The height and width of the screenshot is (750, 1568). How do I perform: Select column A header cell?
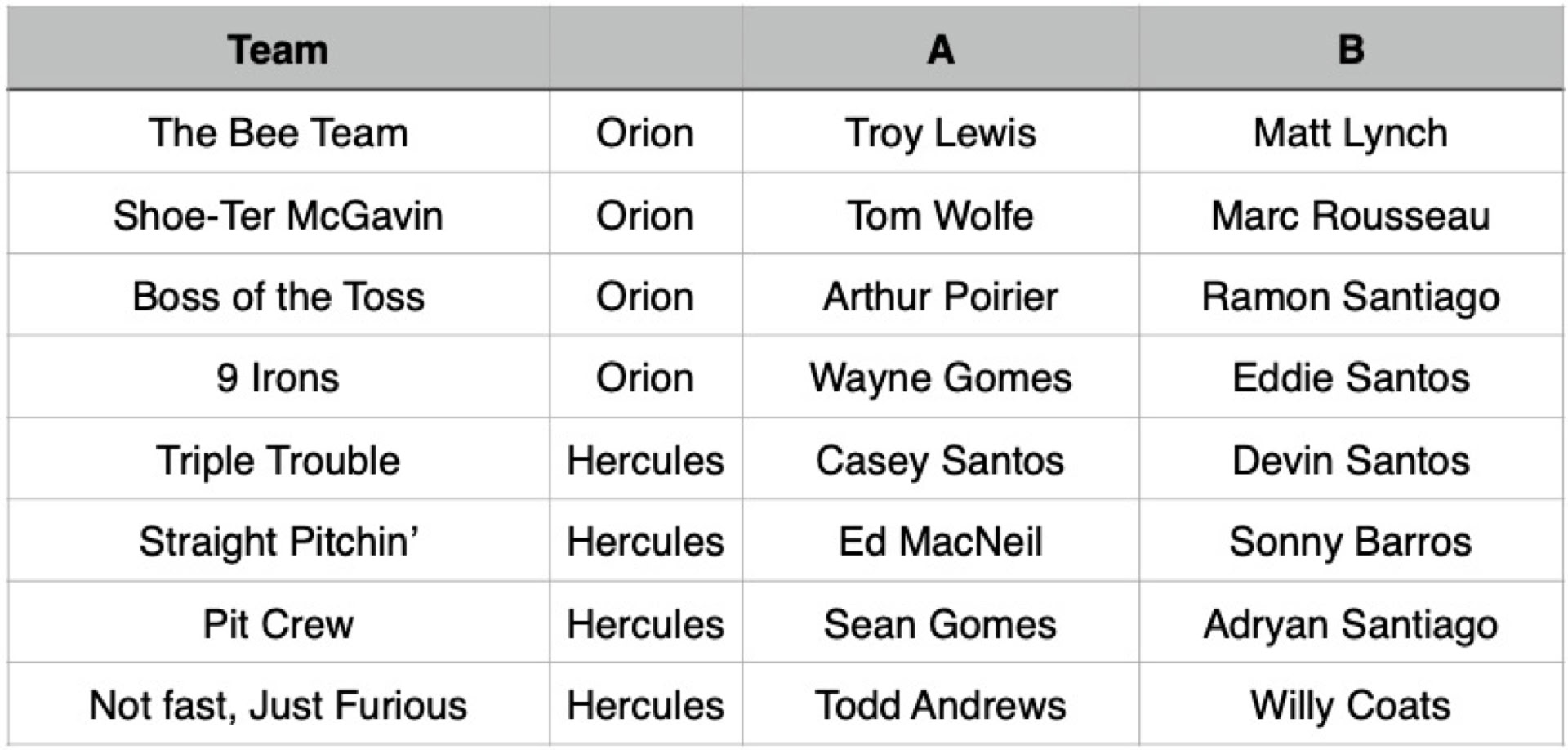tap(940, 49)
